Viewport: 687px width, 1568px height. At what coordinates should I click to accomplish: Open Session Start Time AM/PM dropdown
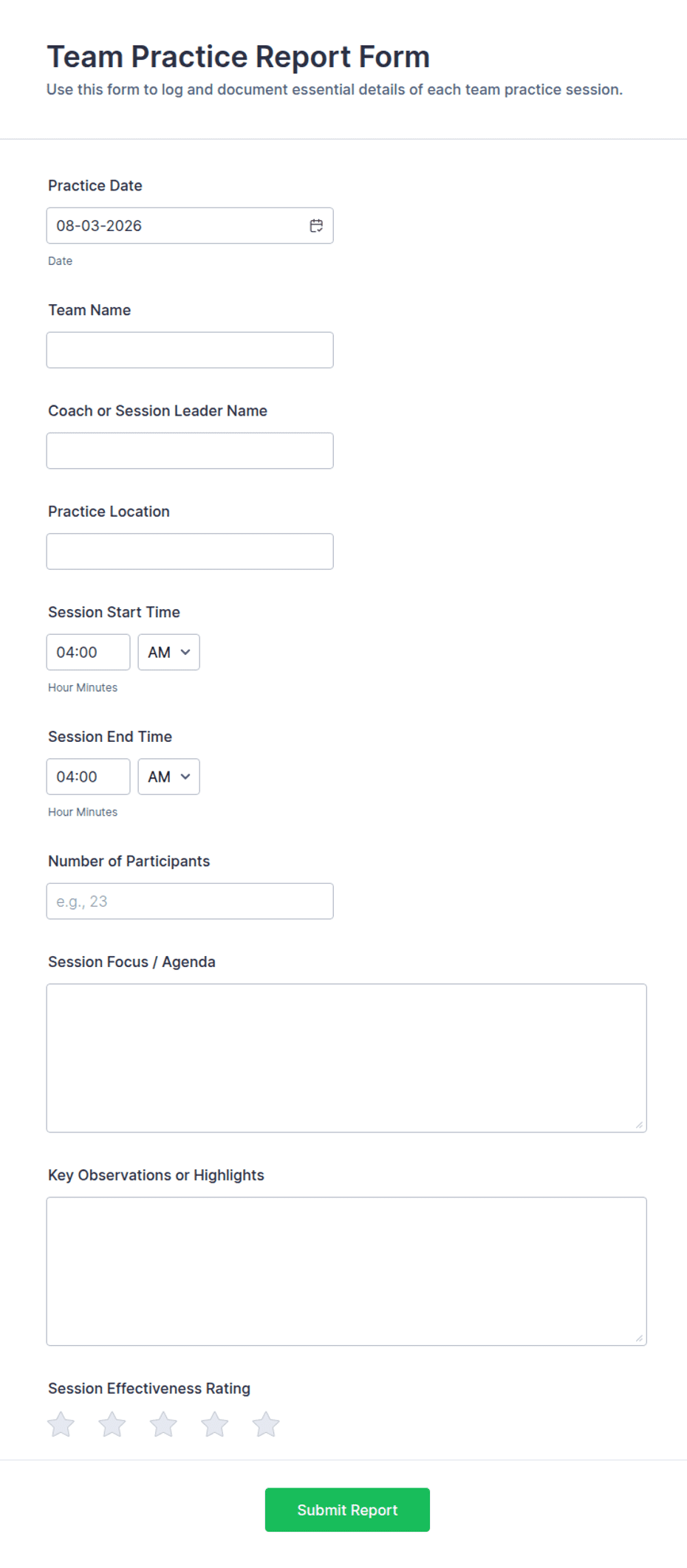[168, 652]
